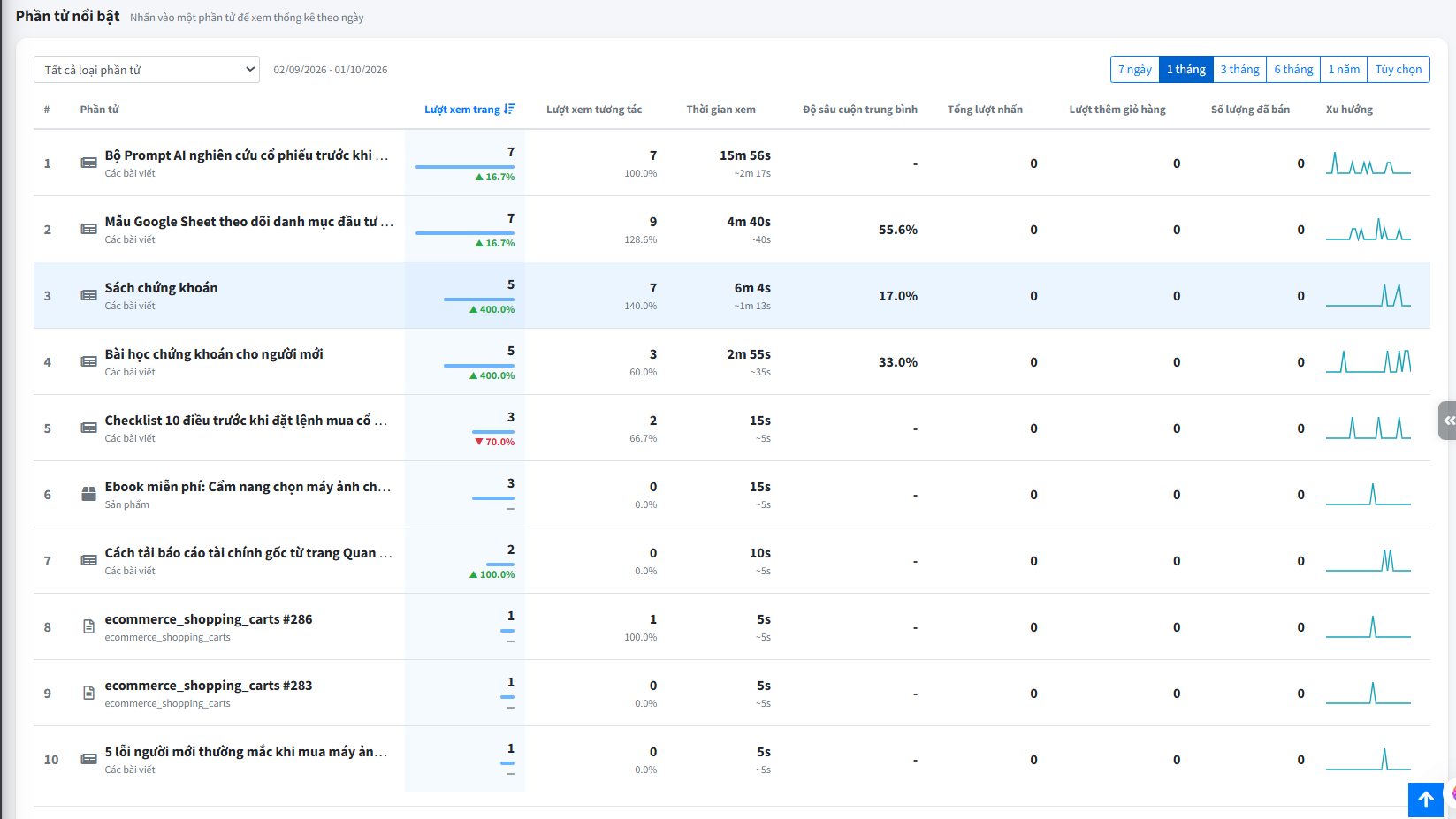Expand the collapsed side panel arrow tab
Screen dimensions: 1456x819
(x=1447, y=421)
